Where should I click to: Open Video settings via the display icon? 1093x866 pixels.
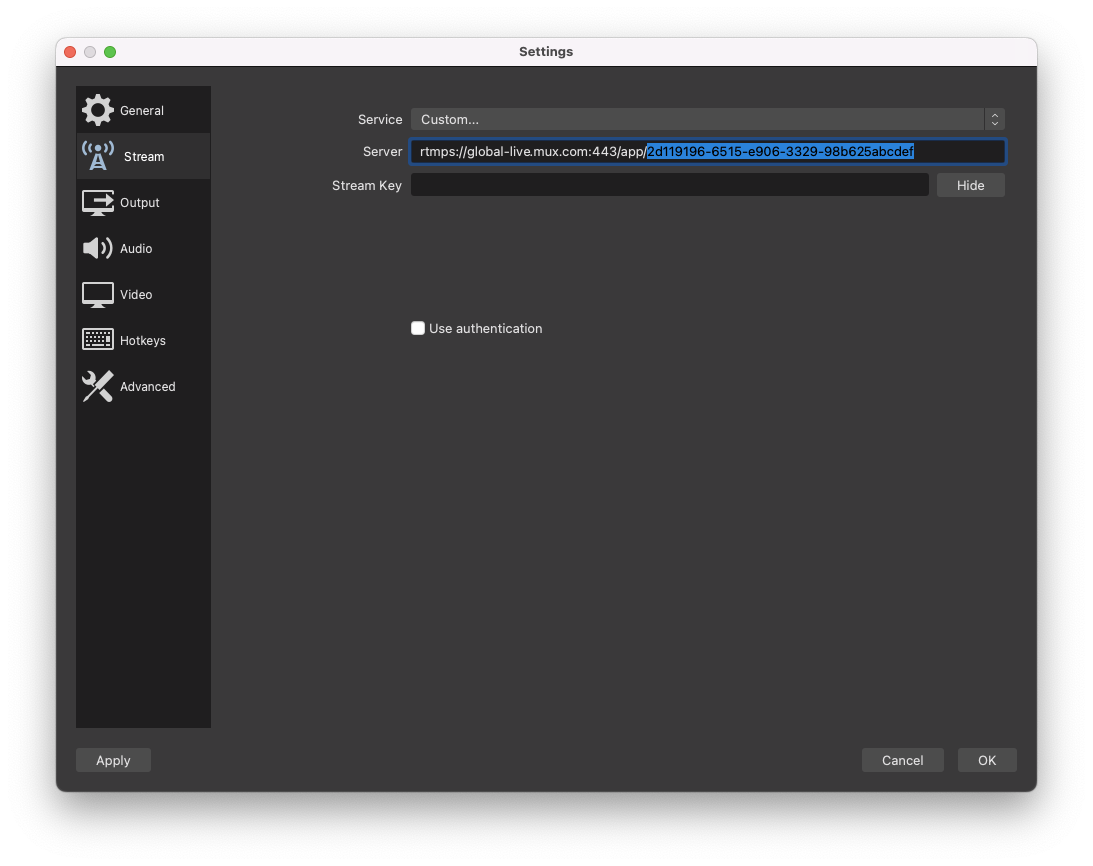[97, 294]
